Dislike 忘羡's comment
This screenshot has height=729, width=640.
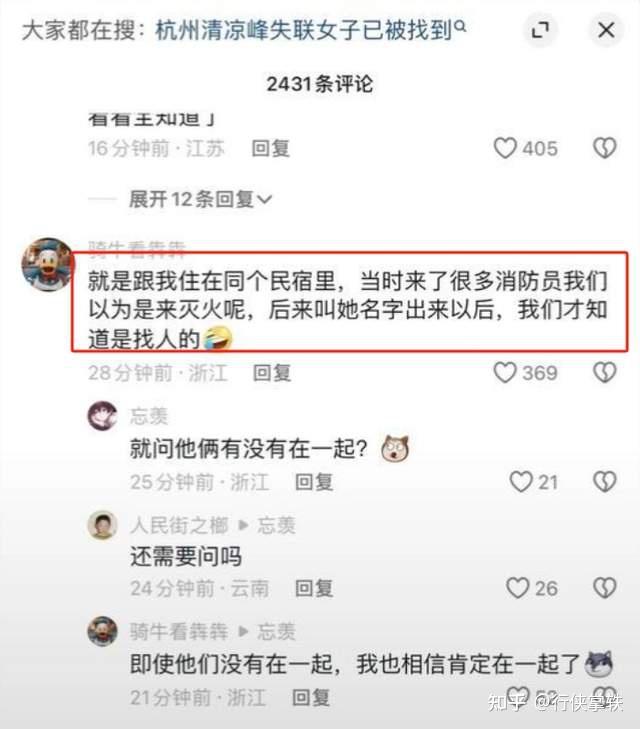(605, 482)
